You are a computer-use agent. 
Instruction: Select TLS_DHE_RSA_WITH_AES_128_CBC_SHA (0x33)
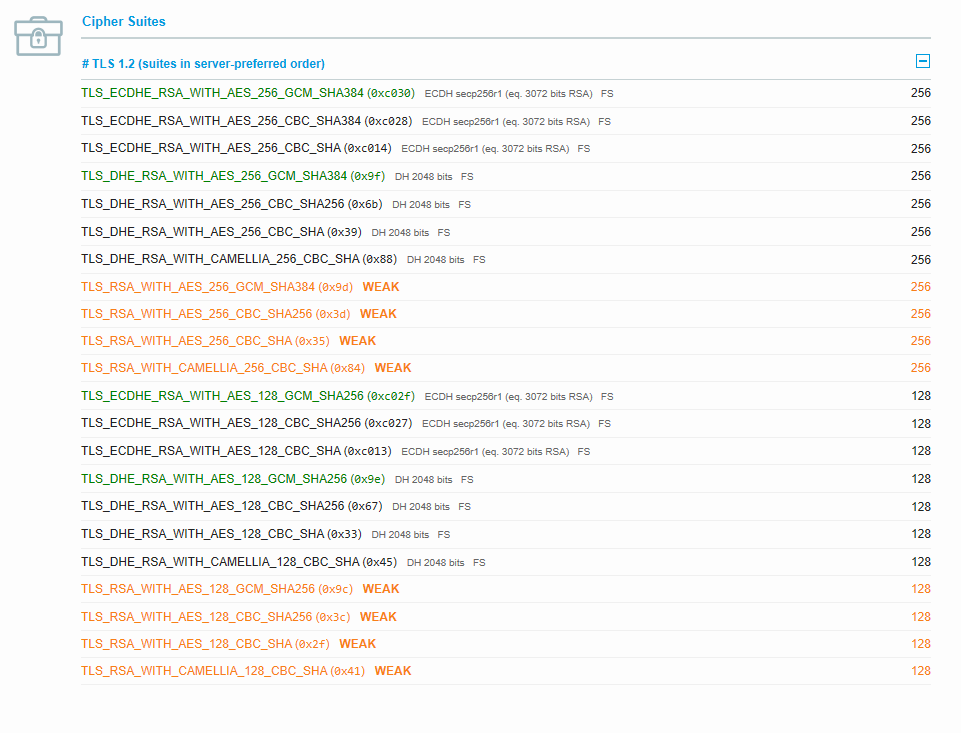pyautogui.click(x=221, y=534)
